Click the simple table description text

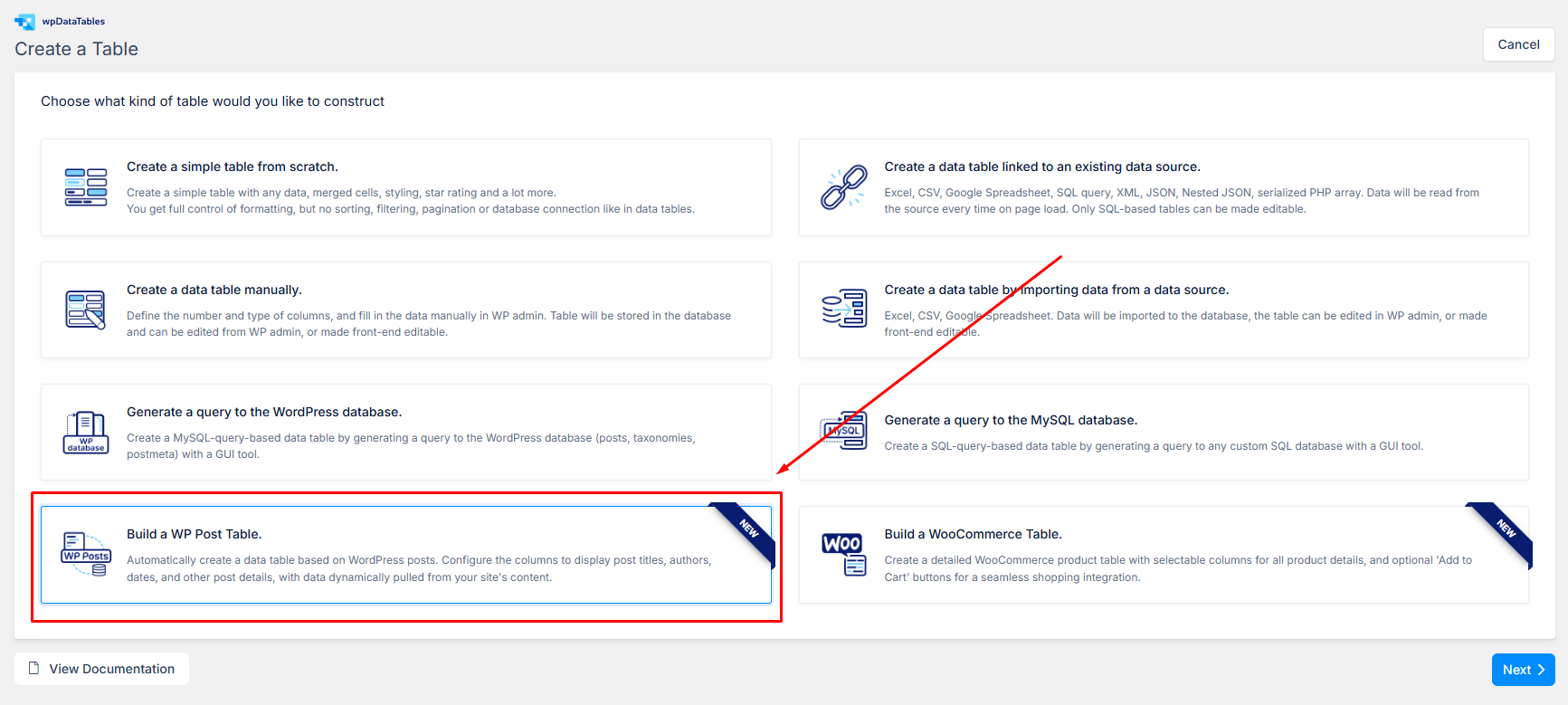tap(411, 201)
